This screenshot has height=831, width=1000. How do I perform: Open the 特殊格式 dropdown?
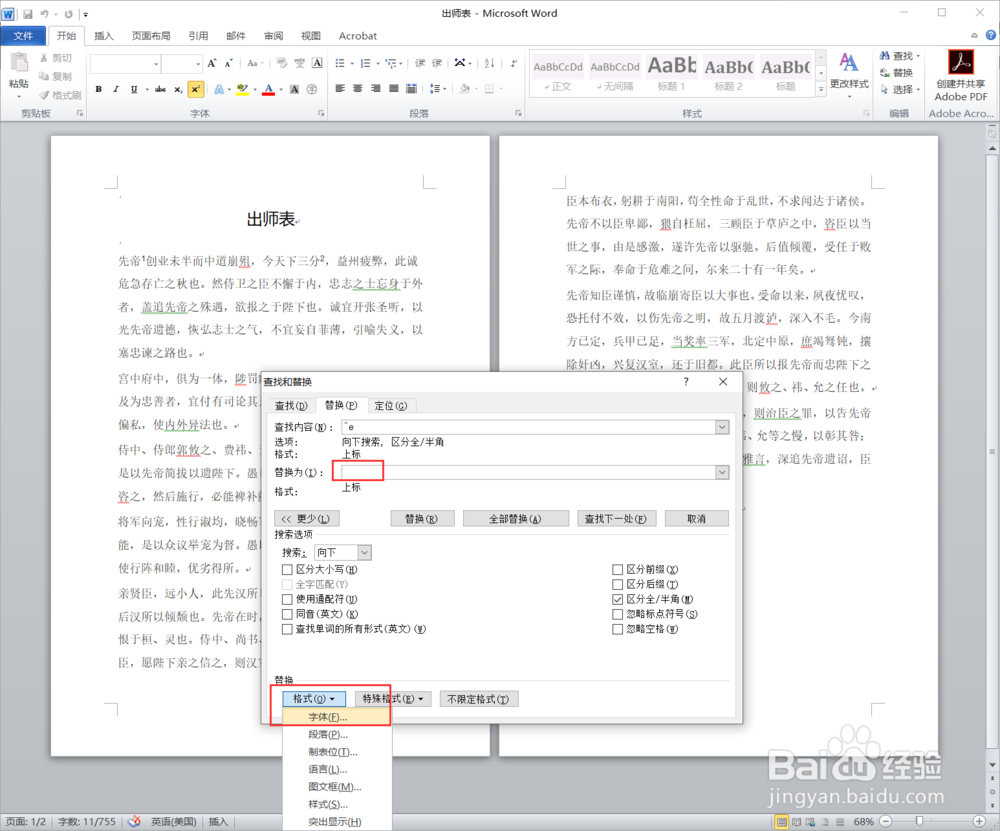389,698
